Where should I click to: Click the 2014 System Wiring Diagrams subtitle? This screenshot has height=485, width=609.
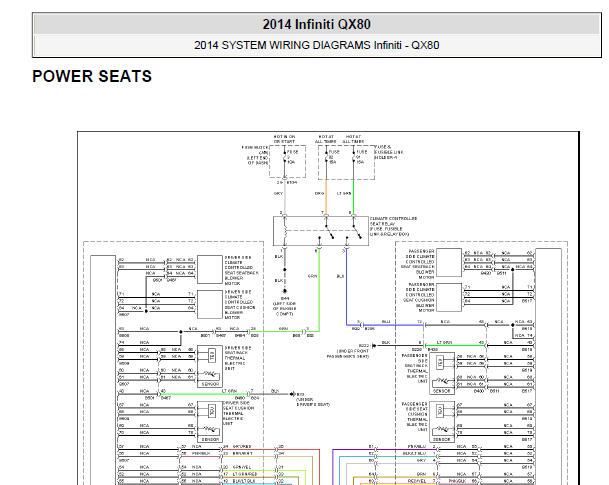click(x=317, y=45)
